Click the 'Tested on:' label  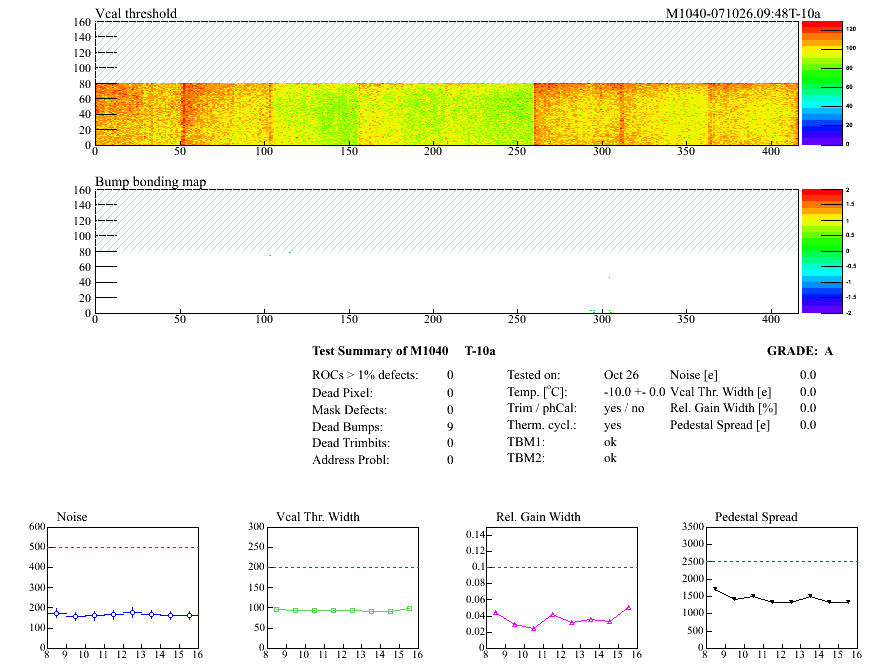(534, 375)
